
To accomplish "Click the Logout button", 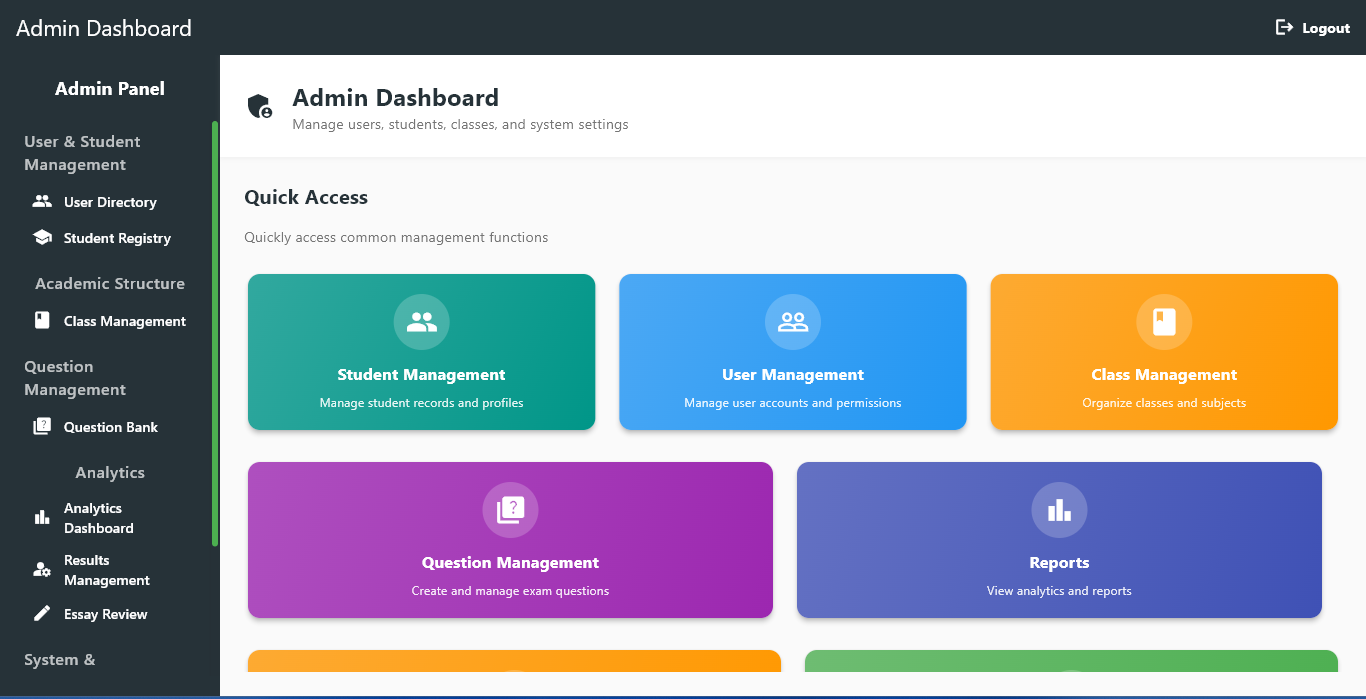I will click(x=1312, y=28).
